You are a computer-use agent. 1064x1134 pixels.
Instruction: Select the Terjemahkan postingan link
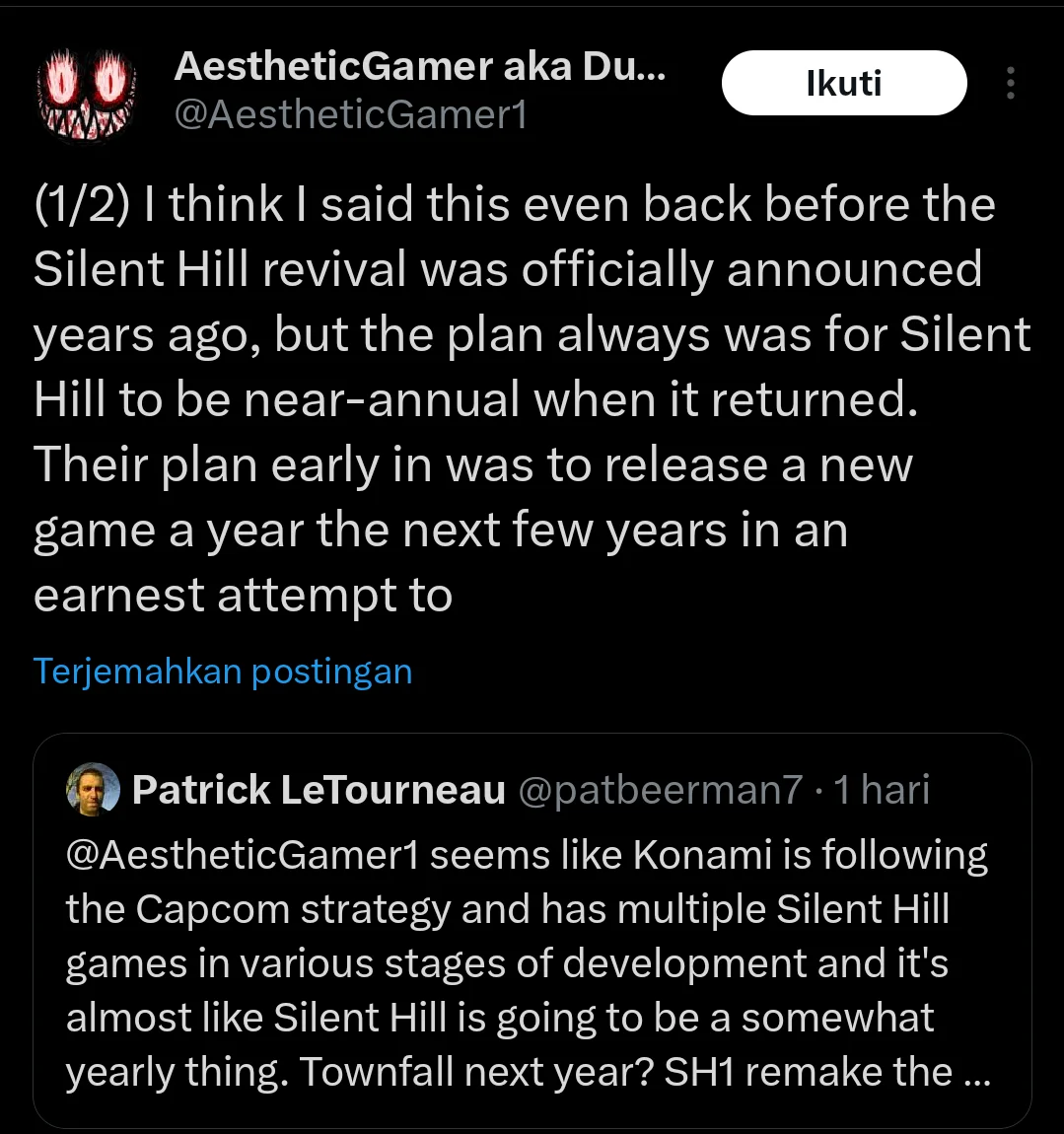223,671
